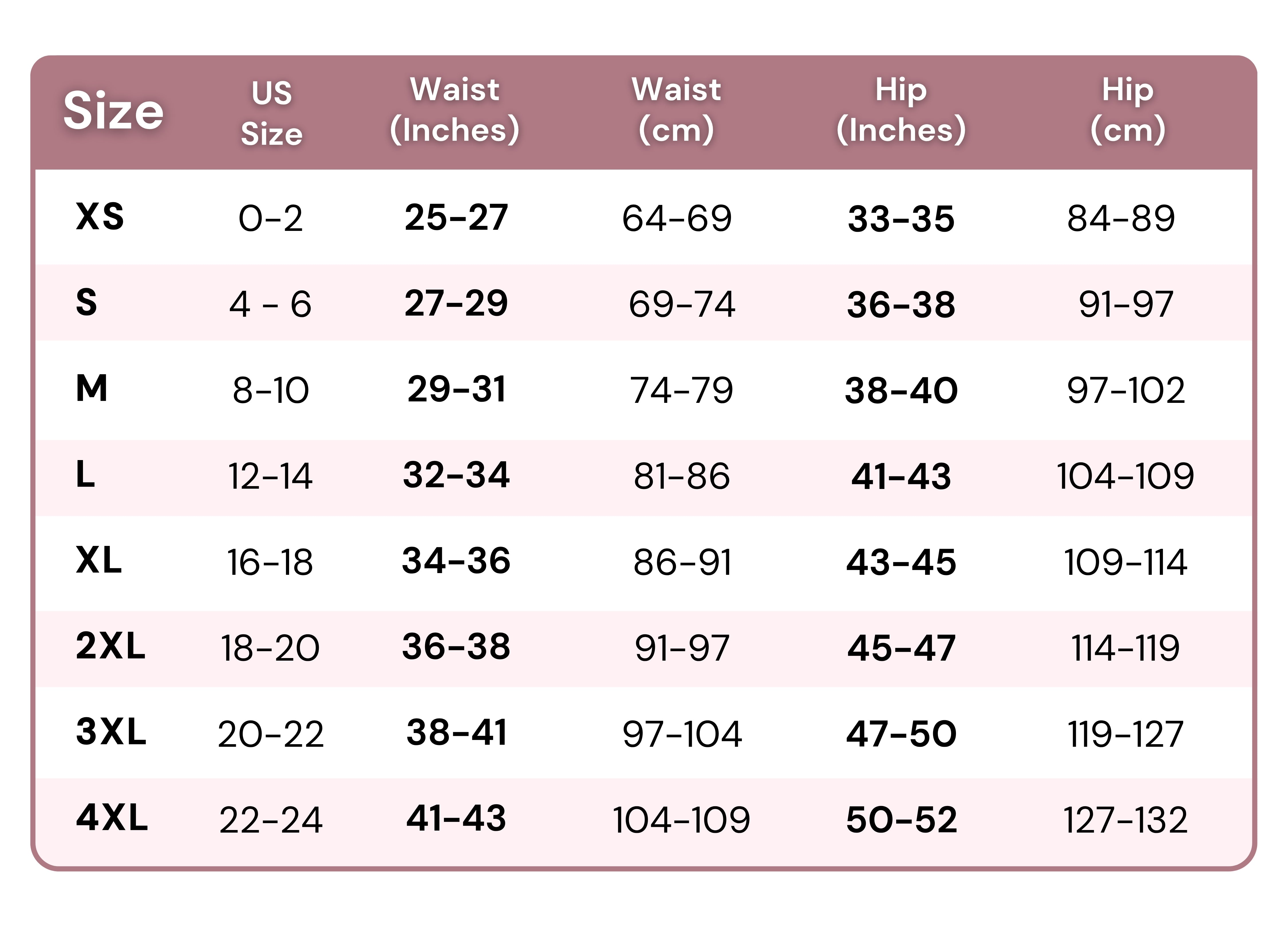
Task: Select the M size row label
Action: click(x=91, y=389)
